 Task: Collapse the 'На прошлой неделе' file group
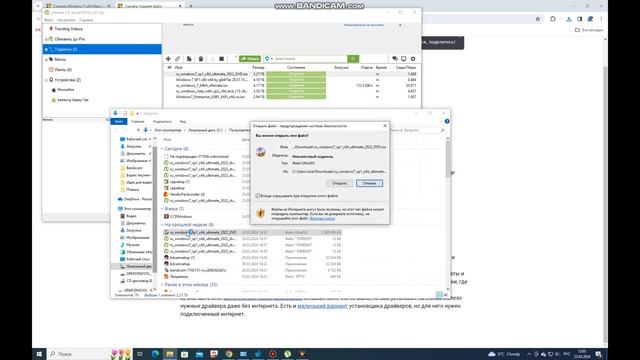[162, 225]
